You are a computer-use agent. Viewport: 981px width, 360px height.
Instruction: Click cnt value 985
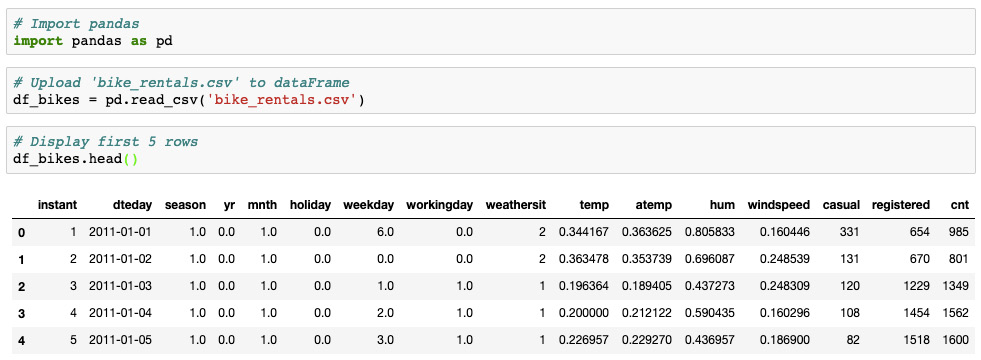coord(960,232)
